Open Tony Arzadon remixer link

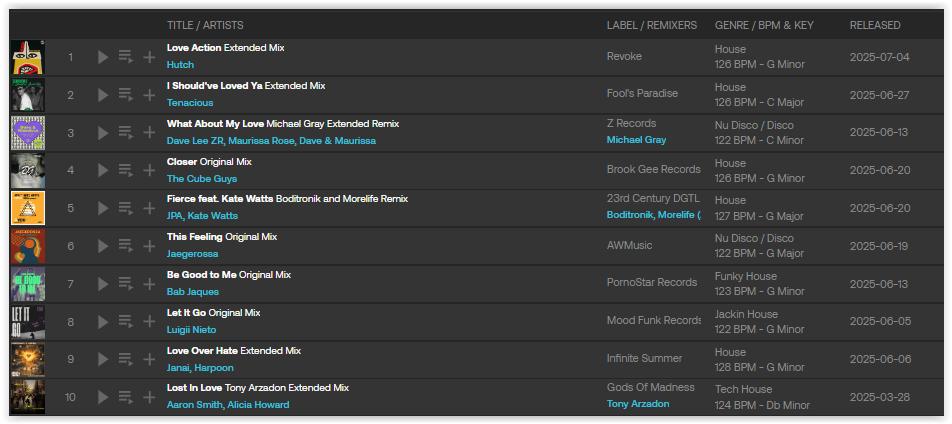click(638, 404)
